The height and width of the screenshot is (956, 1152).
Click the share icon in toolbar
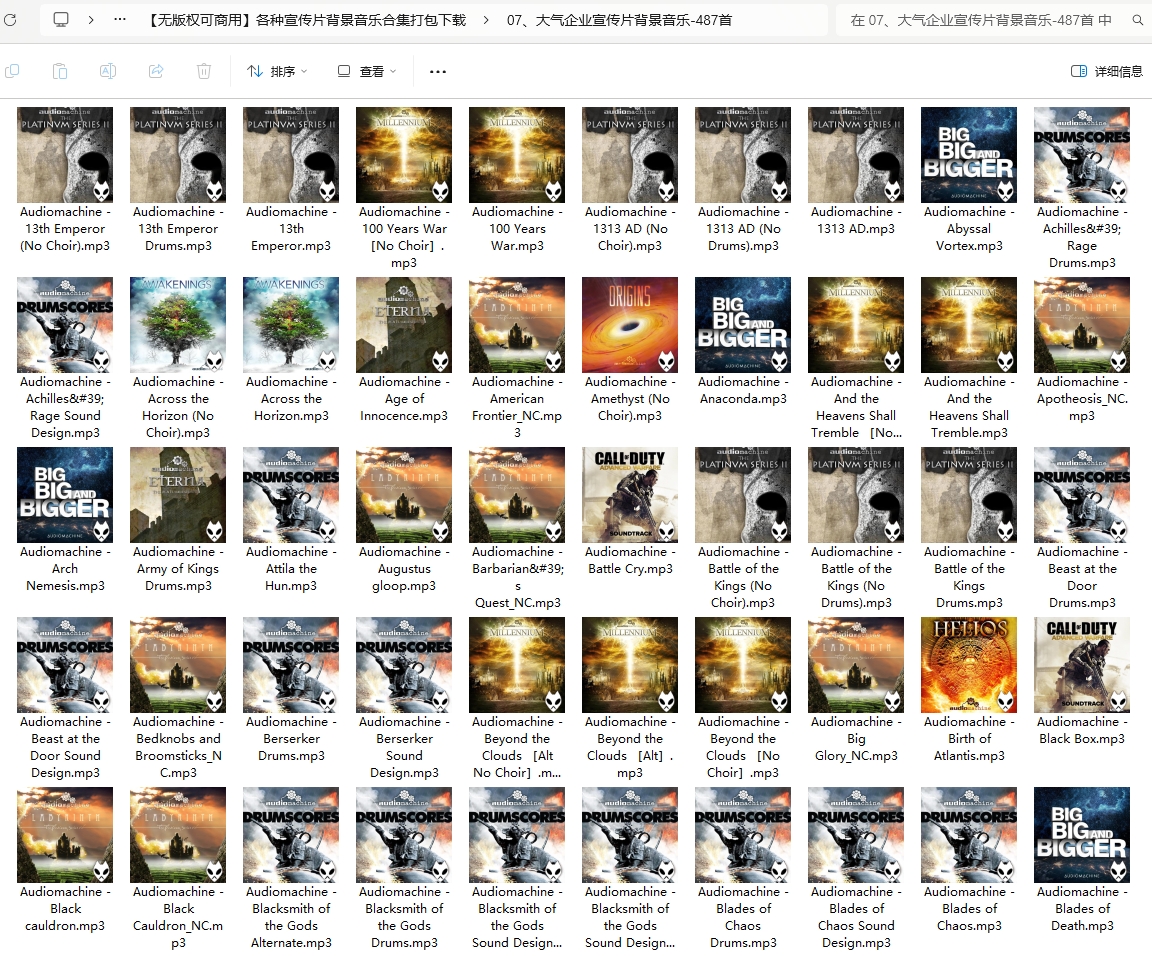click(x=156, y=71)
